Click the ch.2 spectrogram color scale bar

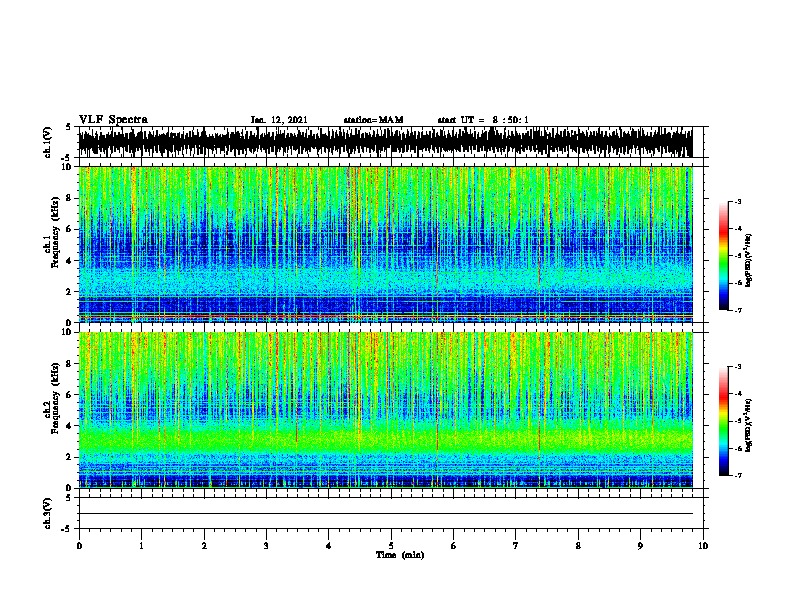tap(723, 421)
